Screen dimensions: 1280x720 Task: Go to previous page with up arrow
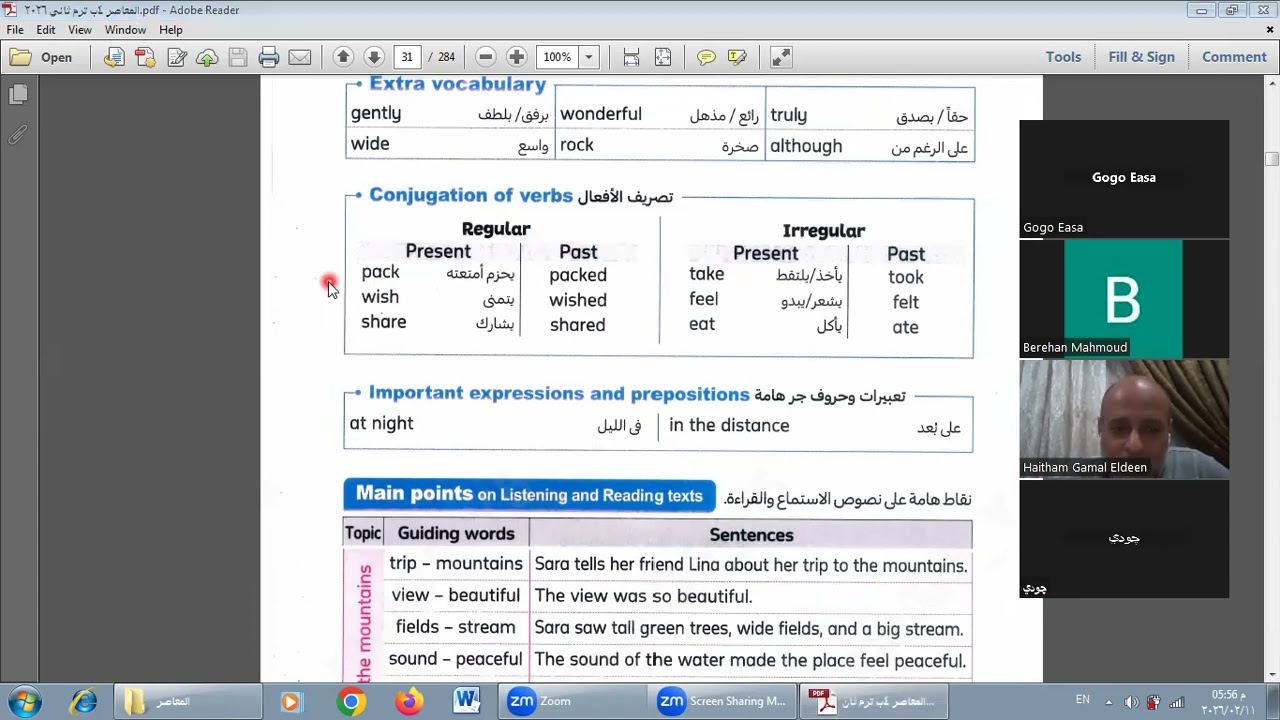(343, 57)
